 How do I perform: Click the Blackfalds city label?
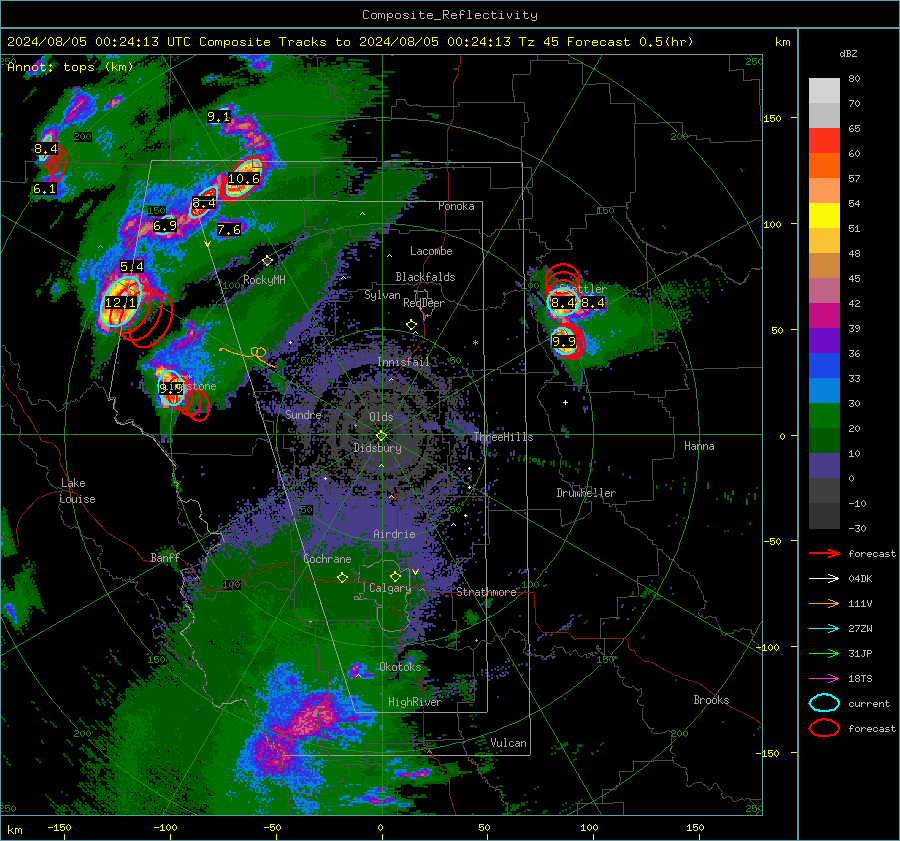tap(425, 277)
